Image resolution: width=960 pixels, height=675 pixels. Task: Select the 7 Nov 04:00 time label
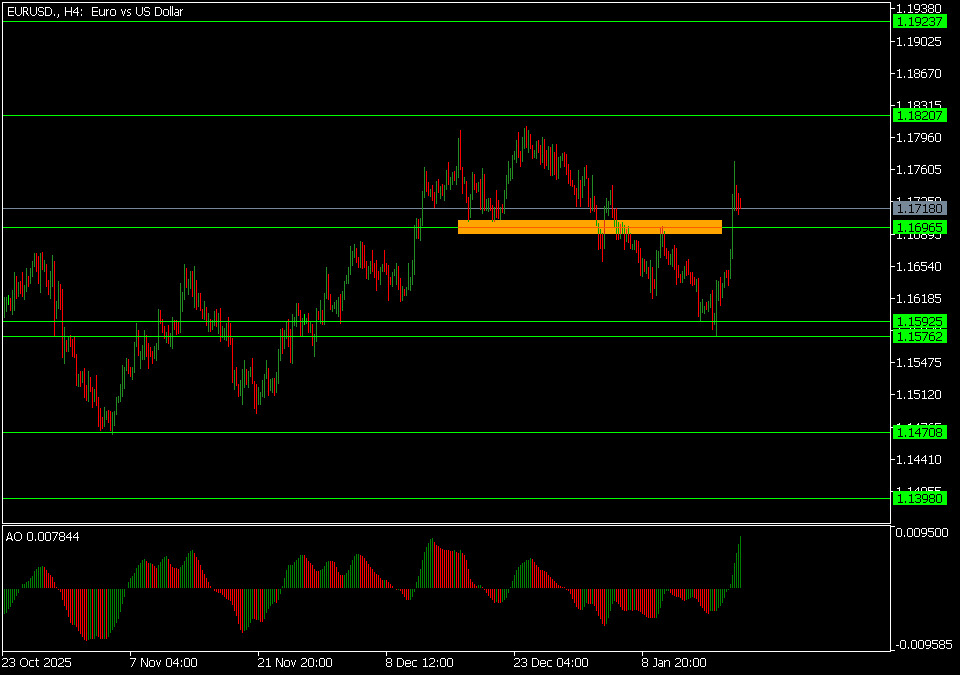pyautogui.click(x=163, y=662)
